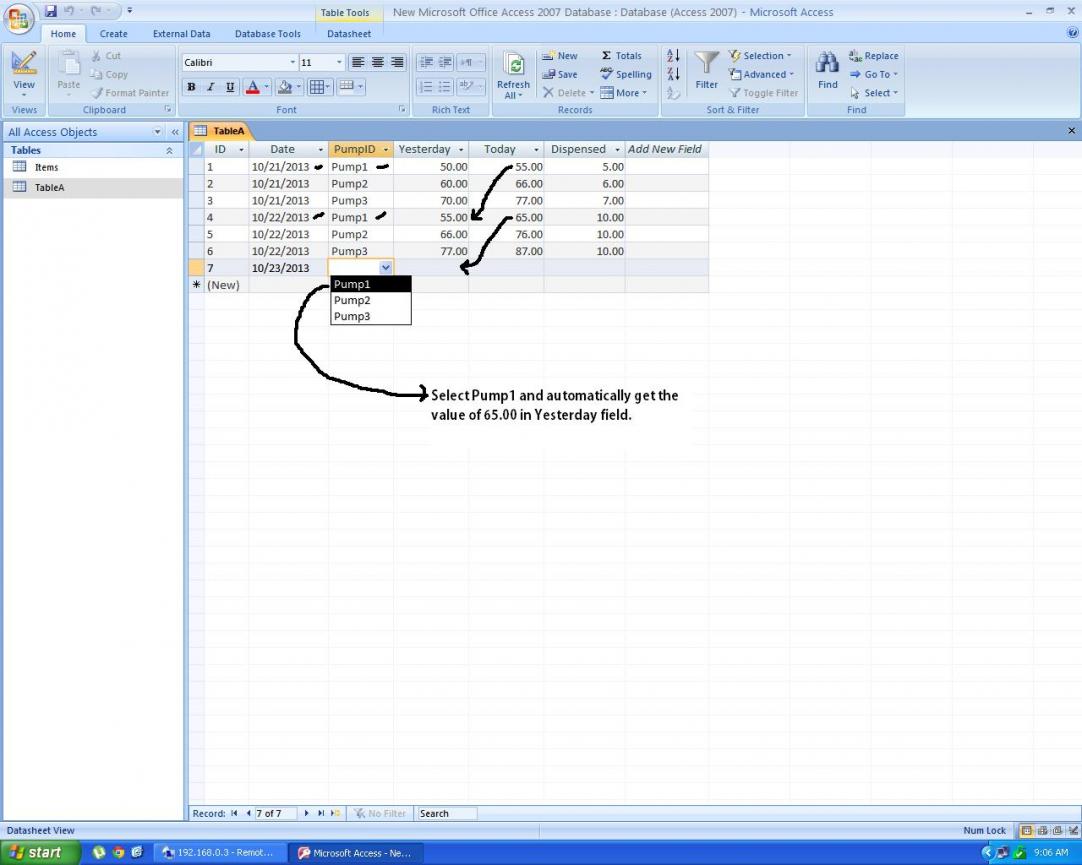Apply the Font Color red A

[253, 87]
